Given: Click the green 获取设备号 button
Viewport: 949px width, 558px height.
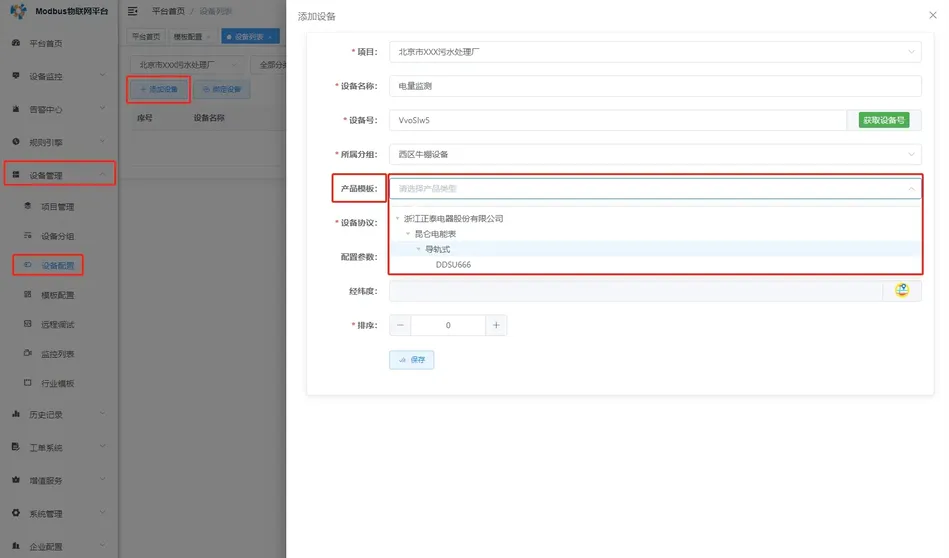Looking at the screenshot, I should tap(883, 120).
